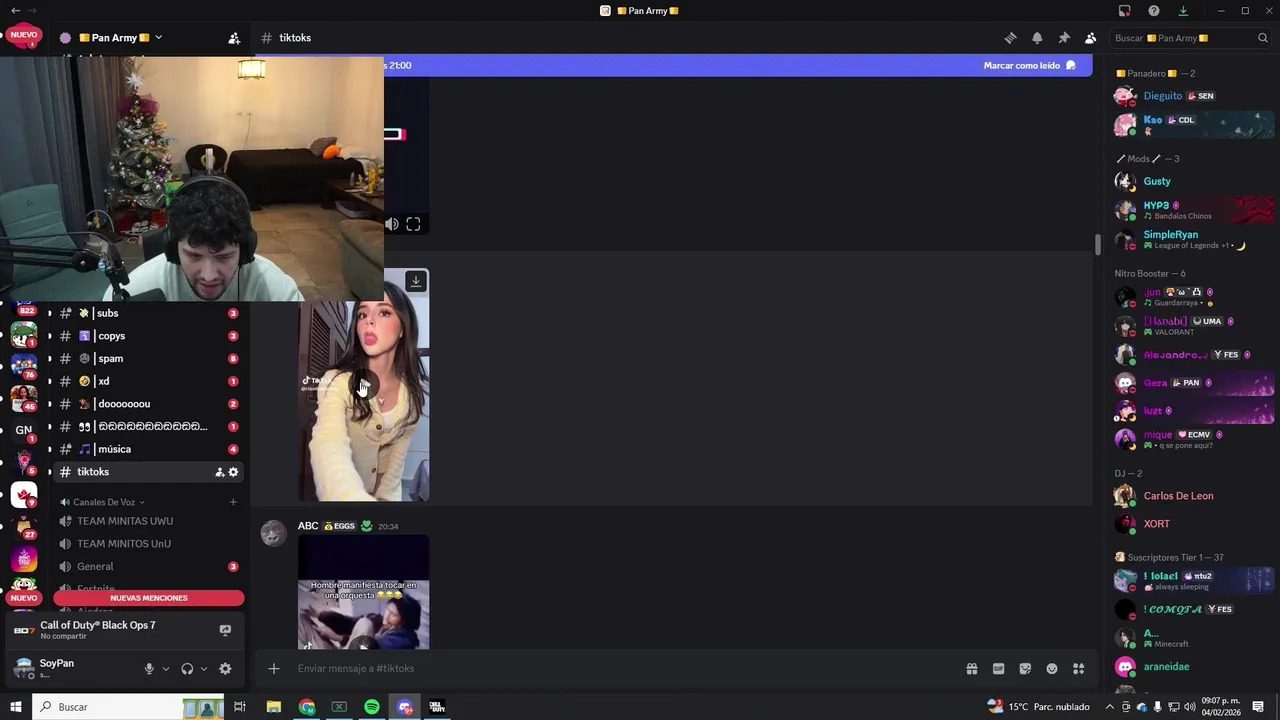Click the username ABC in chat
The image size is (1280, 720).
pyautogui.click(x=308, y=526)
